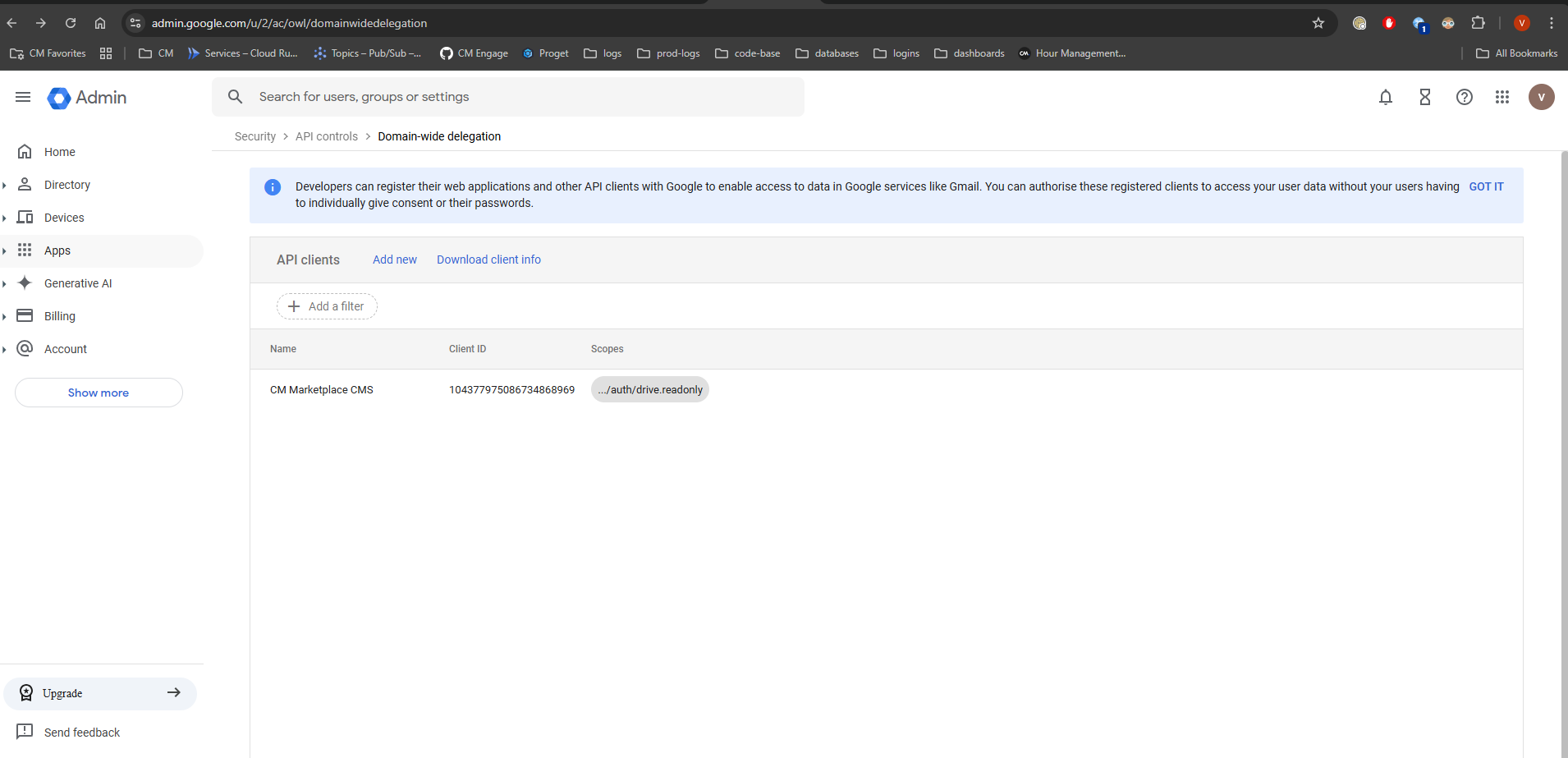
Task: Click the Client ID column header
Action: [467, 349]
